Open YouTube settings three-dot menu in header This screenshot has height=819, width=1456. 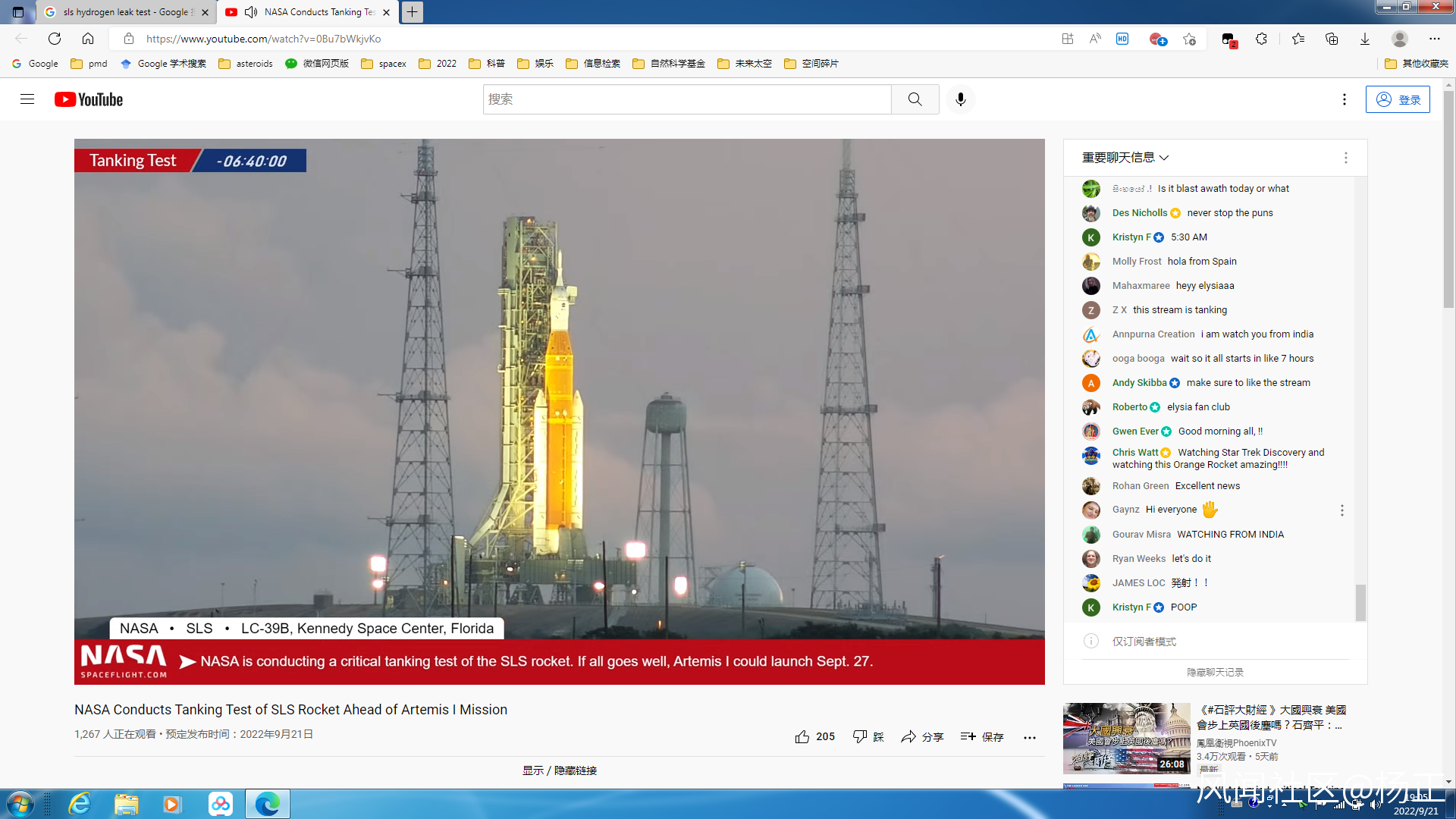(1344, 99)
